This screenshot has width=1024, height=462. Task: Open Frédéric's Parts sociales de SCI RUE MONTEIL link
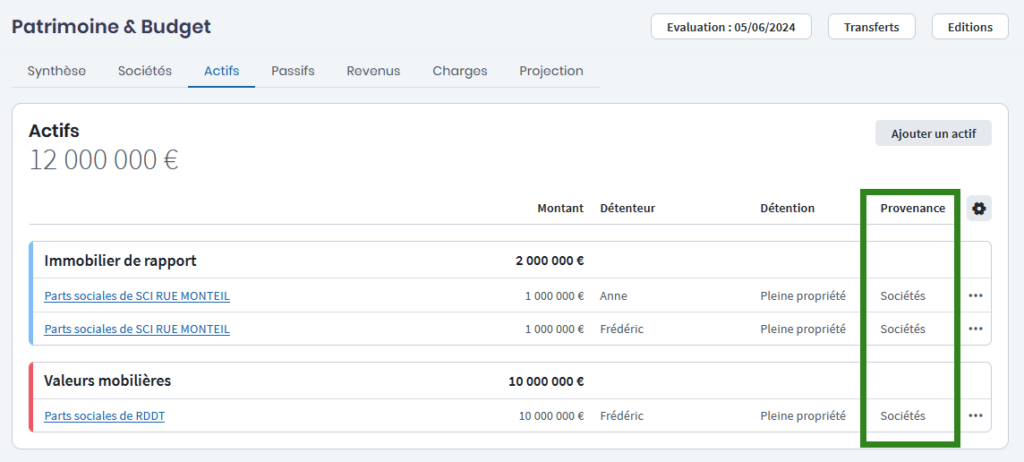point(137,329)
